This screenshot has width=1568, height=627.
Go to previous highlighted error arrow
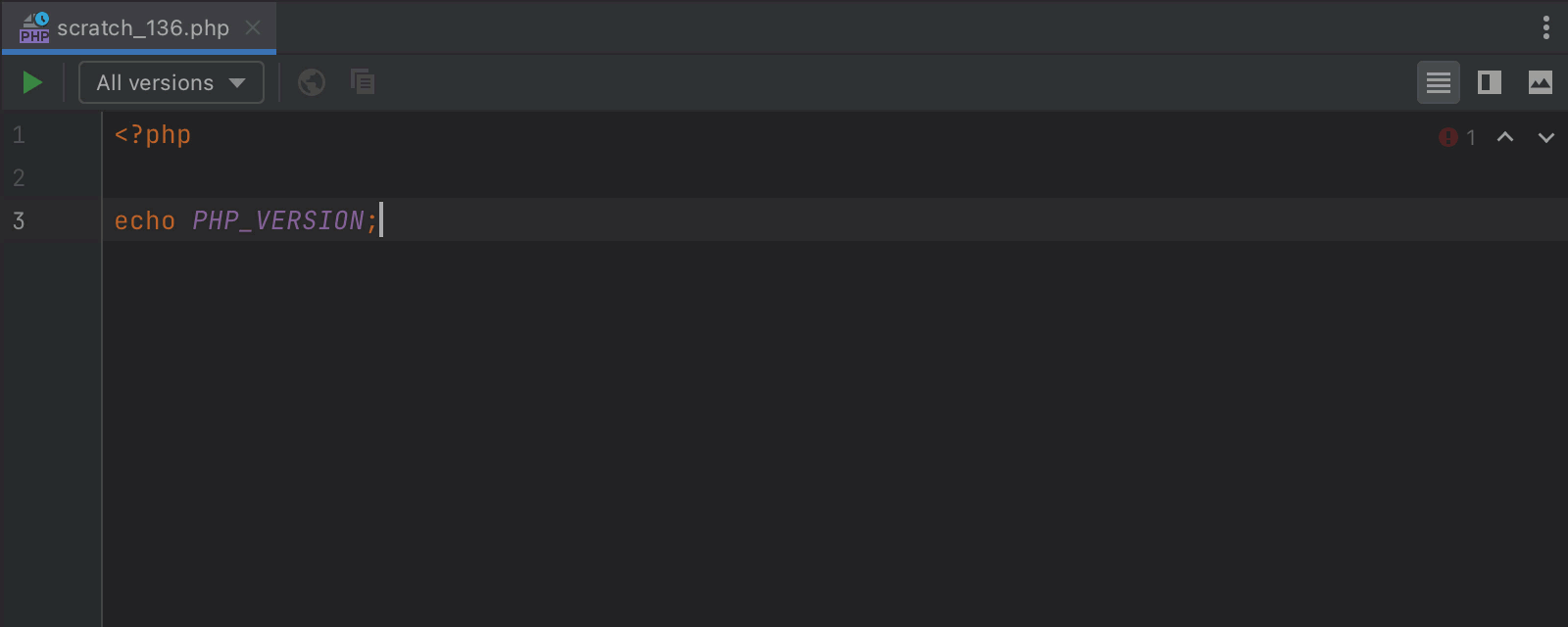click(x=1505, y=137)
